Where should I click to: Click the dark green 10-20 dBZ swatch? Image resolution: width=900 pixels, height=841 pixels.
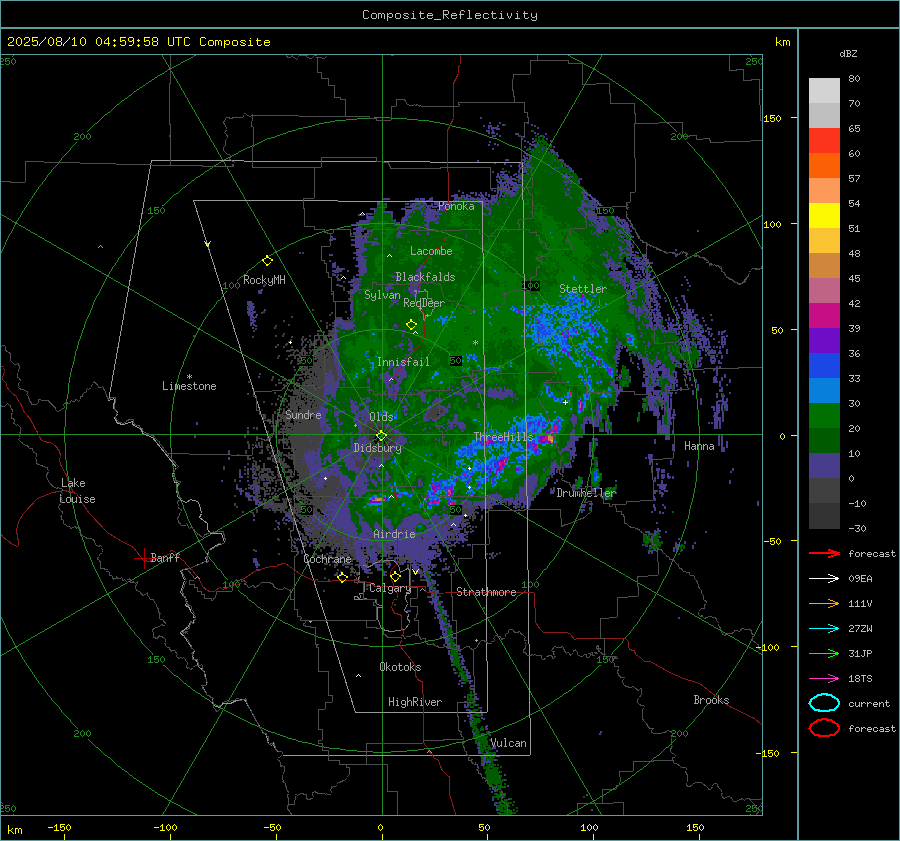[x=824, y=441]
